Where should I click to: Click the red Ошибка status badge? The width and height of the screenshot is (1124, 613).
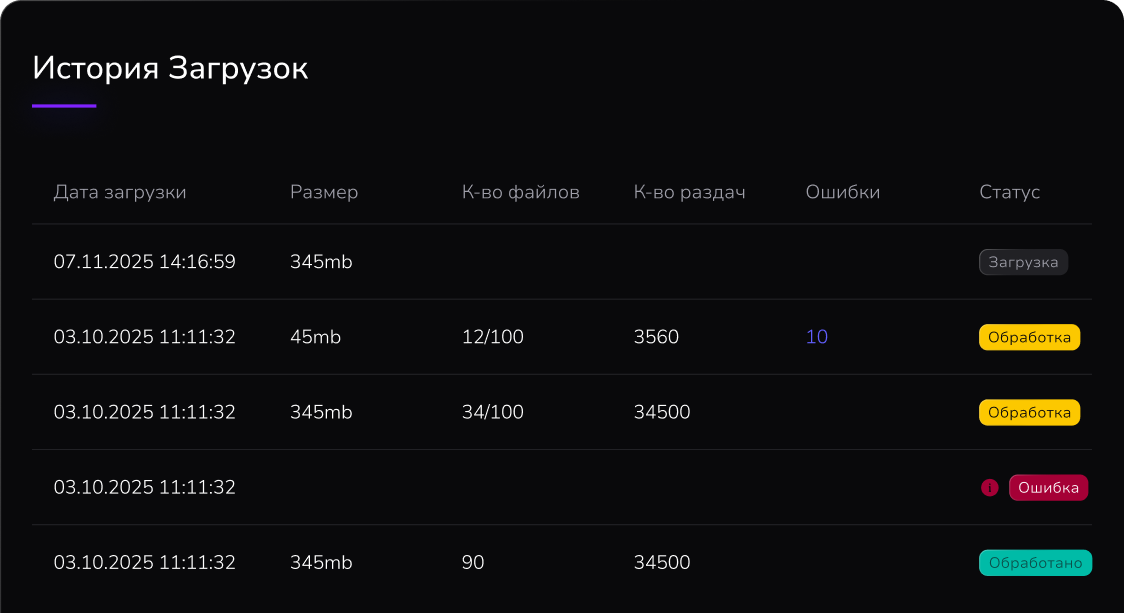coord(1048,488)
